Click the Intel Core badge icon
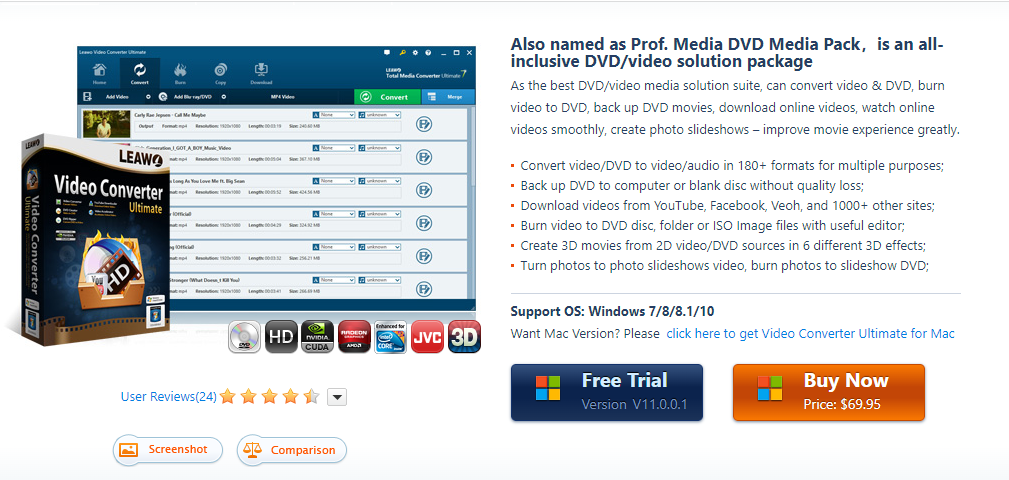The width and height of the screenshot is (1009, 480). point(391,337)
